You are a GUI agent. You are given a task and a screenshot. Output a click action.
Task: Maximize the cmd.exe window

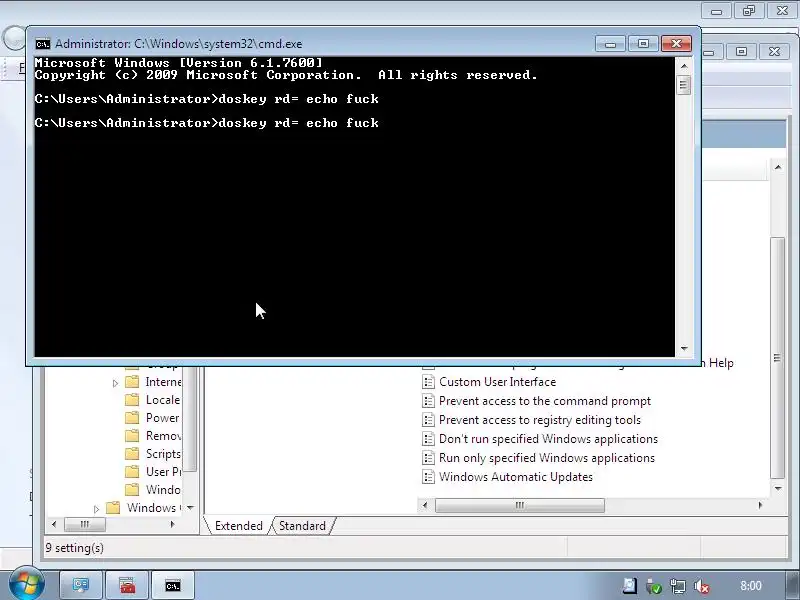pyautogui.click(x=643, y=44)
